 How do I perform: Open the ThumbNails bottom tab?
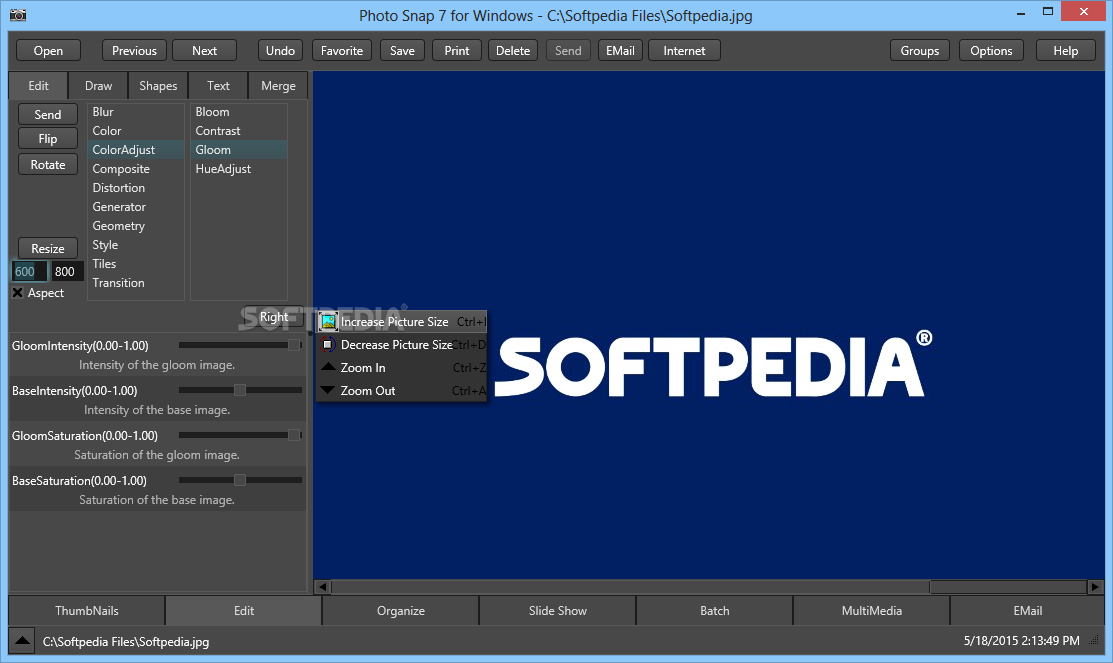click(x=87, y=610)
